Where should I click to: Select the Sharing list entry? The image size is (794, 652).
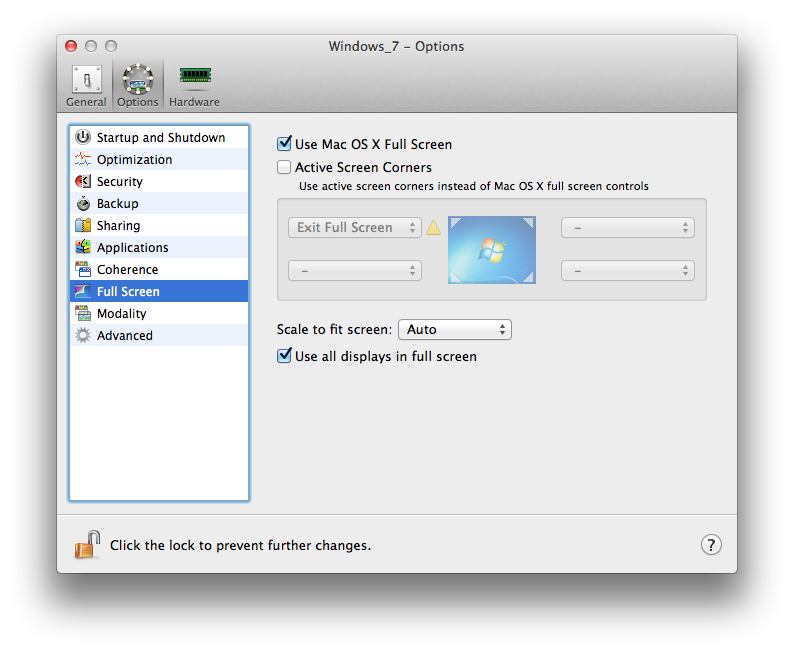pos(159,225)
